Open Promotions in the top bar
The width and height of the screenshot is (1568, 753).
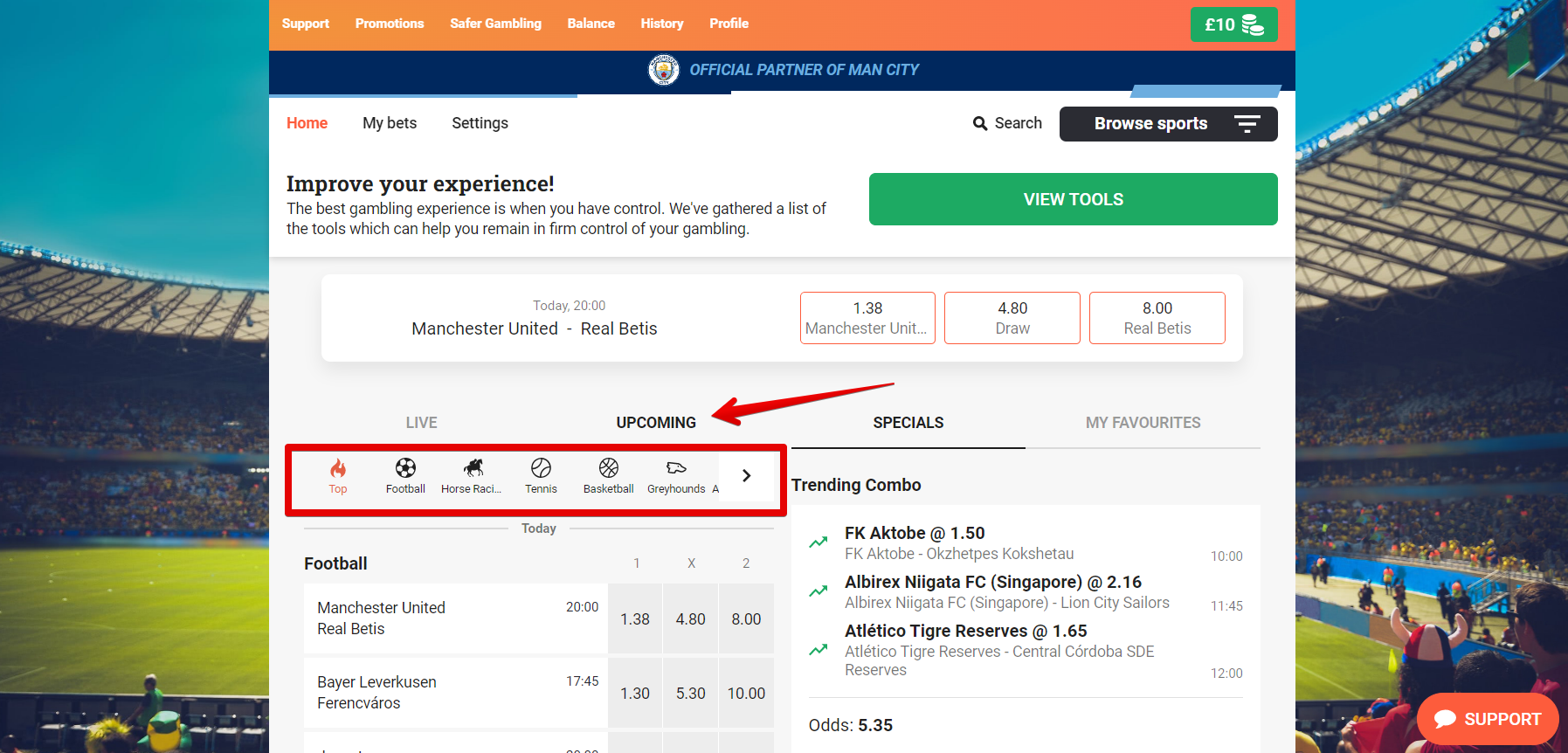pos(390,24)
